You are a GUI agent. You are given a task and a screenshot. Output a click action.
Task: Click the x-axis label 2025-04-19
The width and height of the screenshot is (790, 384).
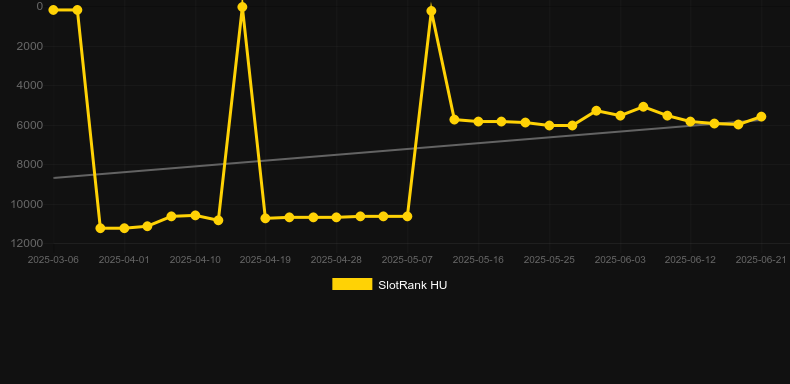(x=265, y=260)
